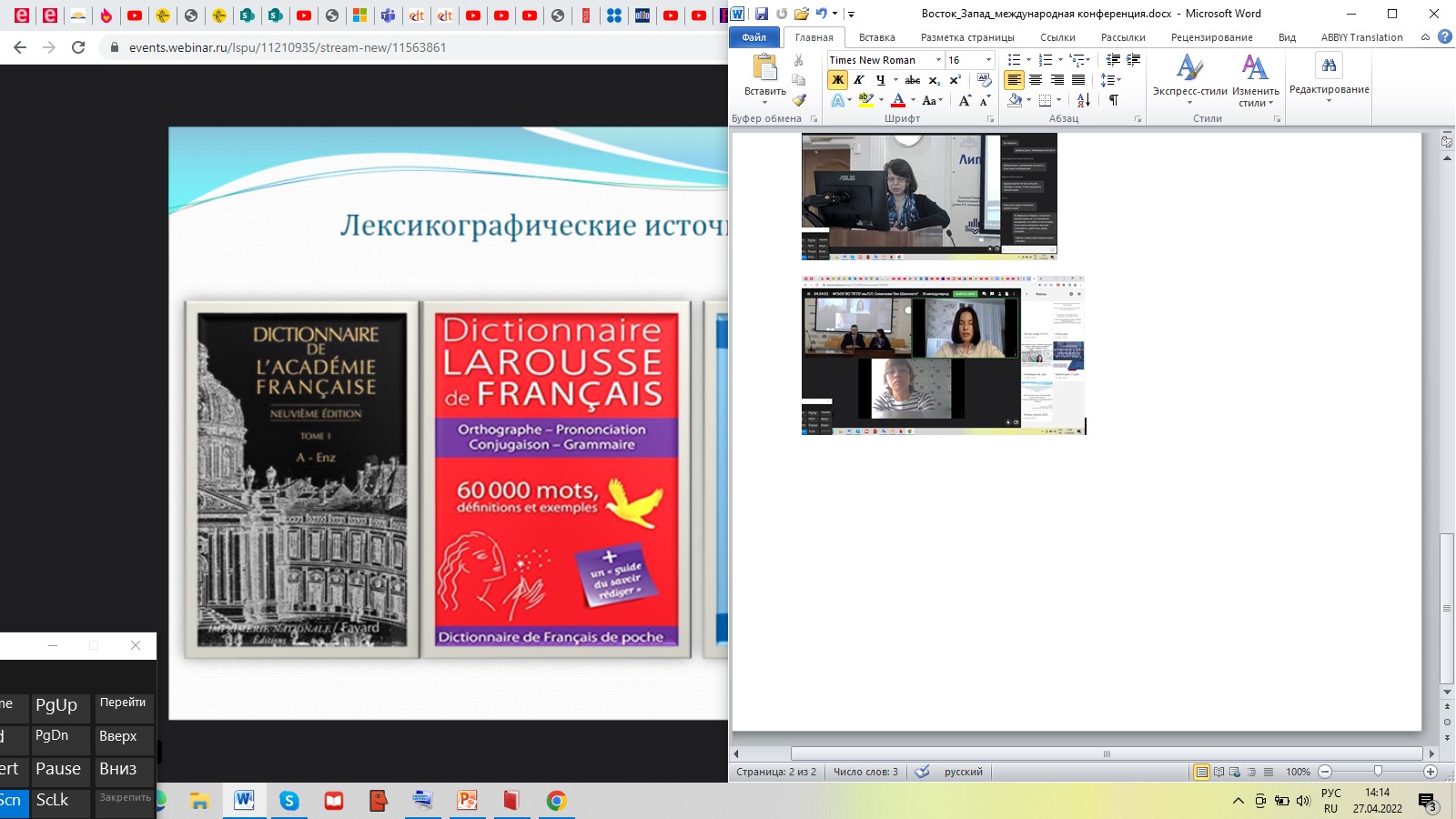Toggle underline formatting (Ч)
This screenshot has height=819, width=1456.
point(879,80)
